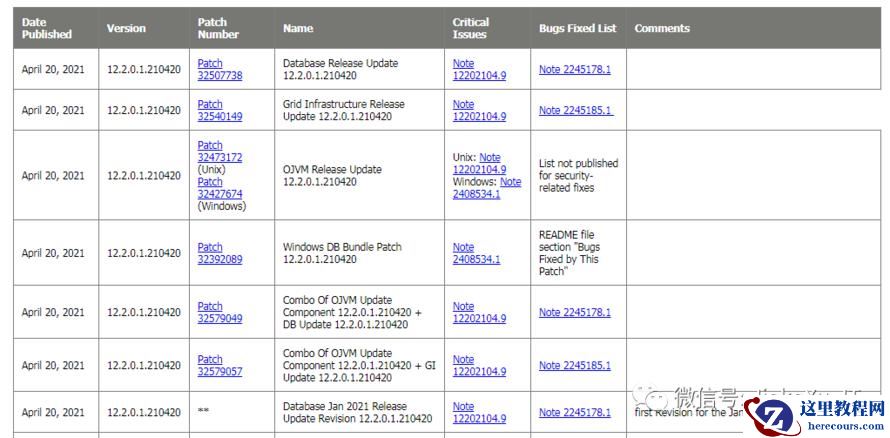Viewport: 890px width, 438px height.
Task: Select the 'Database Release Update 12.2.0.1.210420' name cell
Action: (360, 69)
